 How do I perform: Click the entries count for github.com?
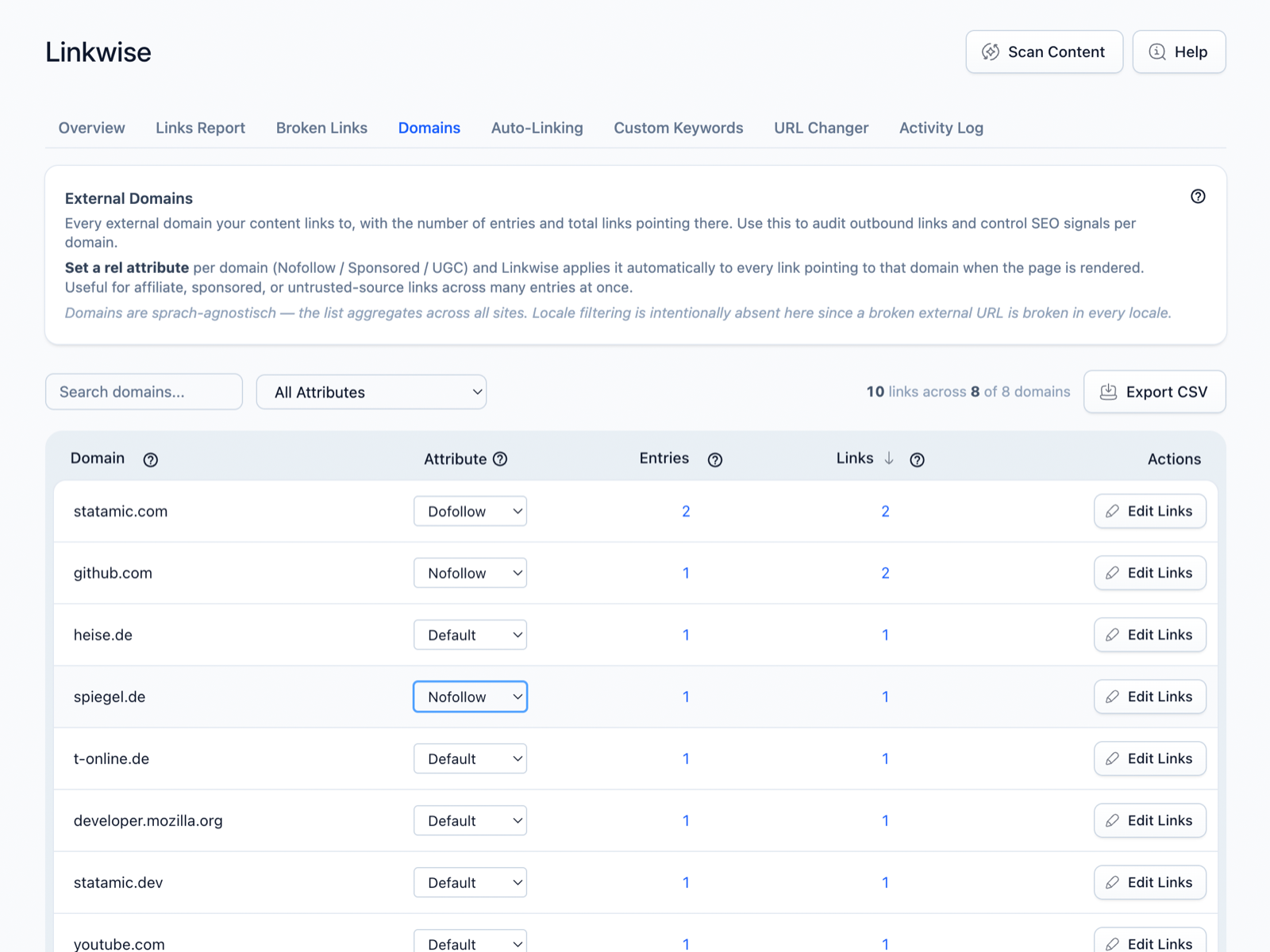click(x=686, y=573)
